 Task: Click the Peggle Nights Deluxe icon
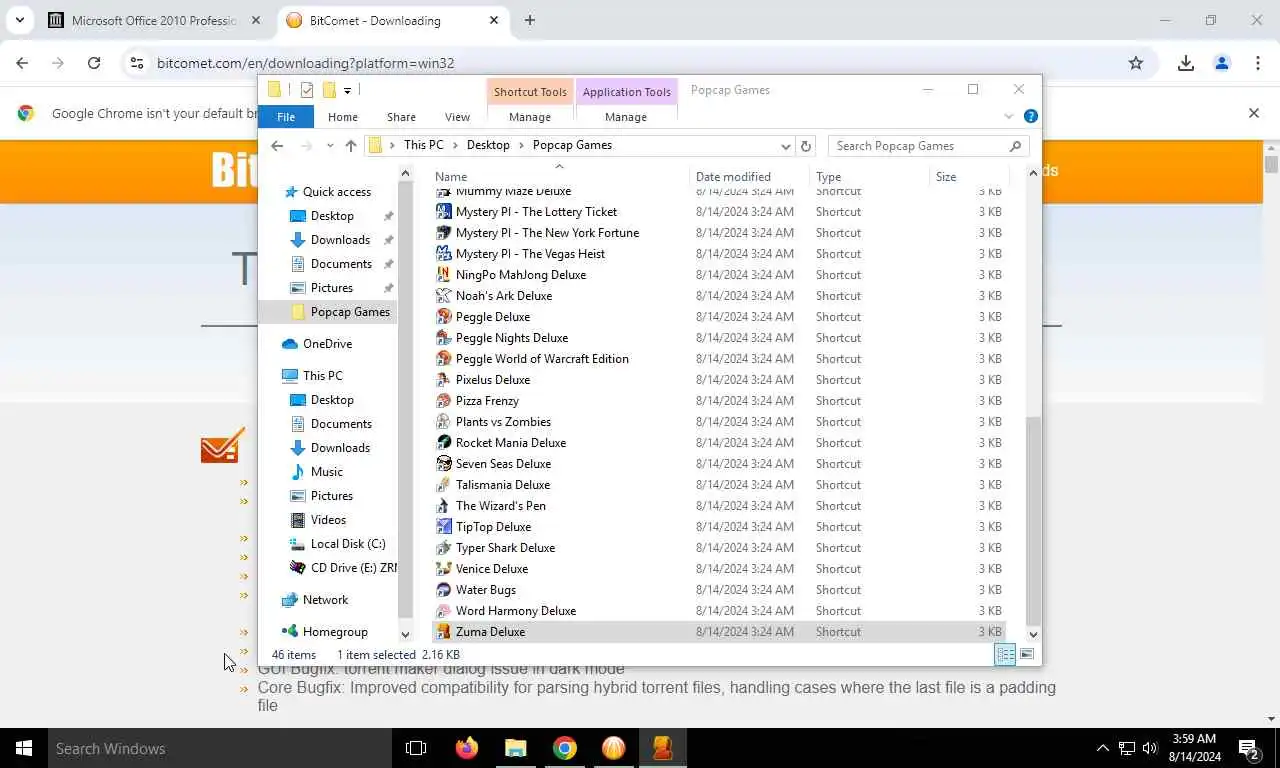444,338
